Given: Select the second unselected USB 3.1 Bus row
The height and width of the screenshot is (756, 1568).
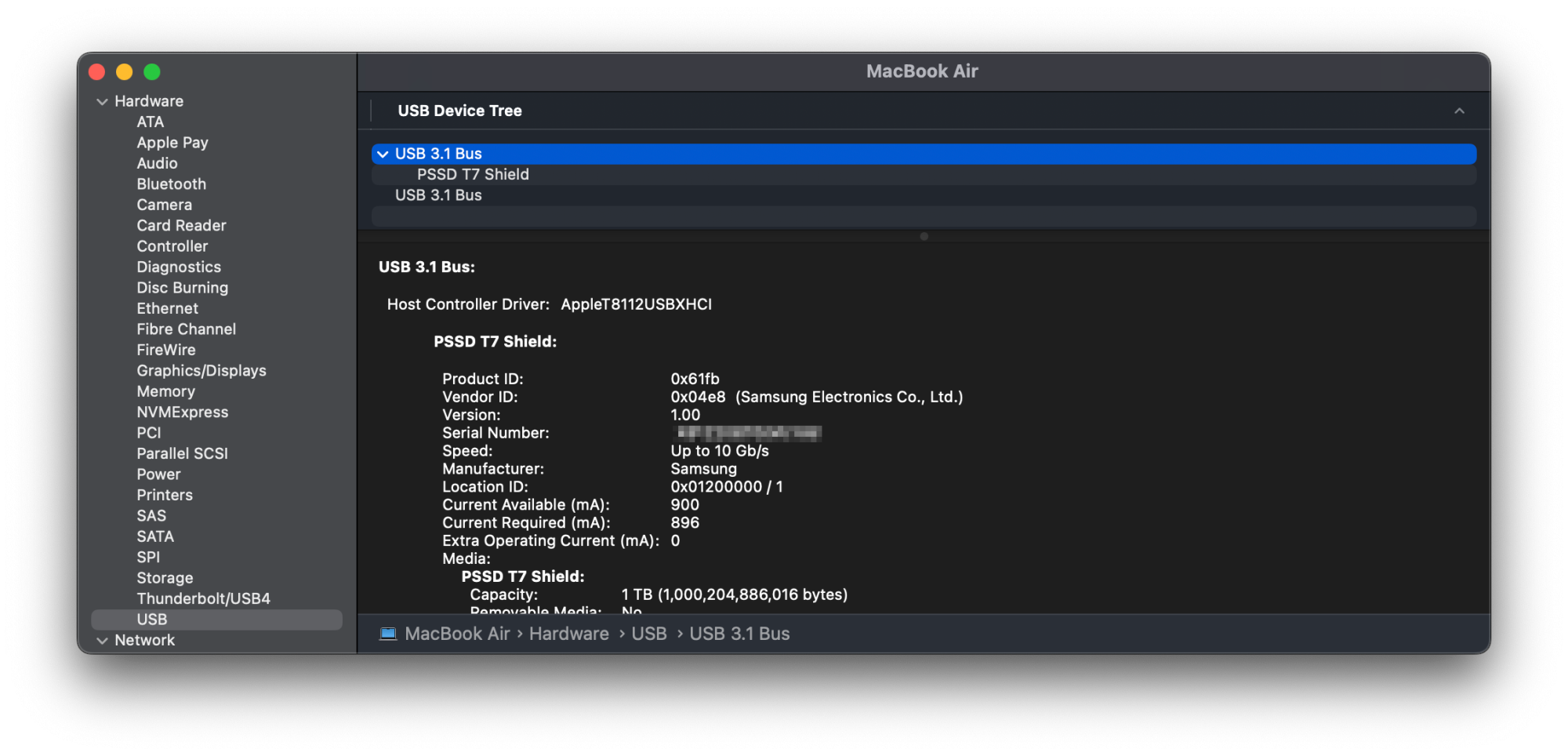Looking at the screenshot, I should point(924,195).
